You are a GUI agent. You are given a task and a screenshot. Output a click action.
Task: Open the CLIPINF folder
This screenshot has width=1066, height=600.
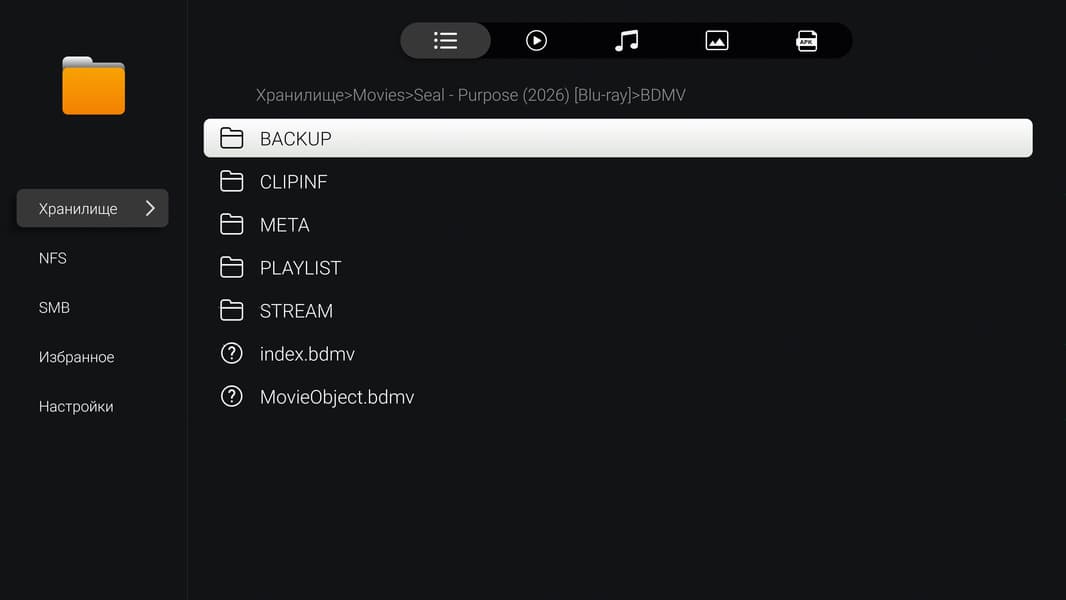pyautogui.click(x=293, y=182)
